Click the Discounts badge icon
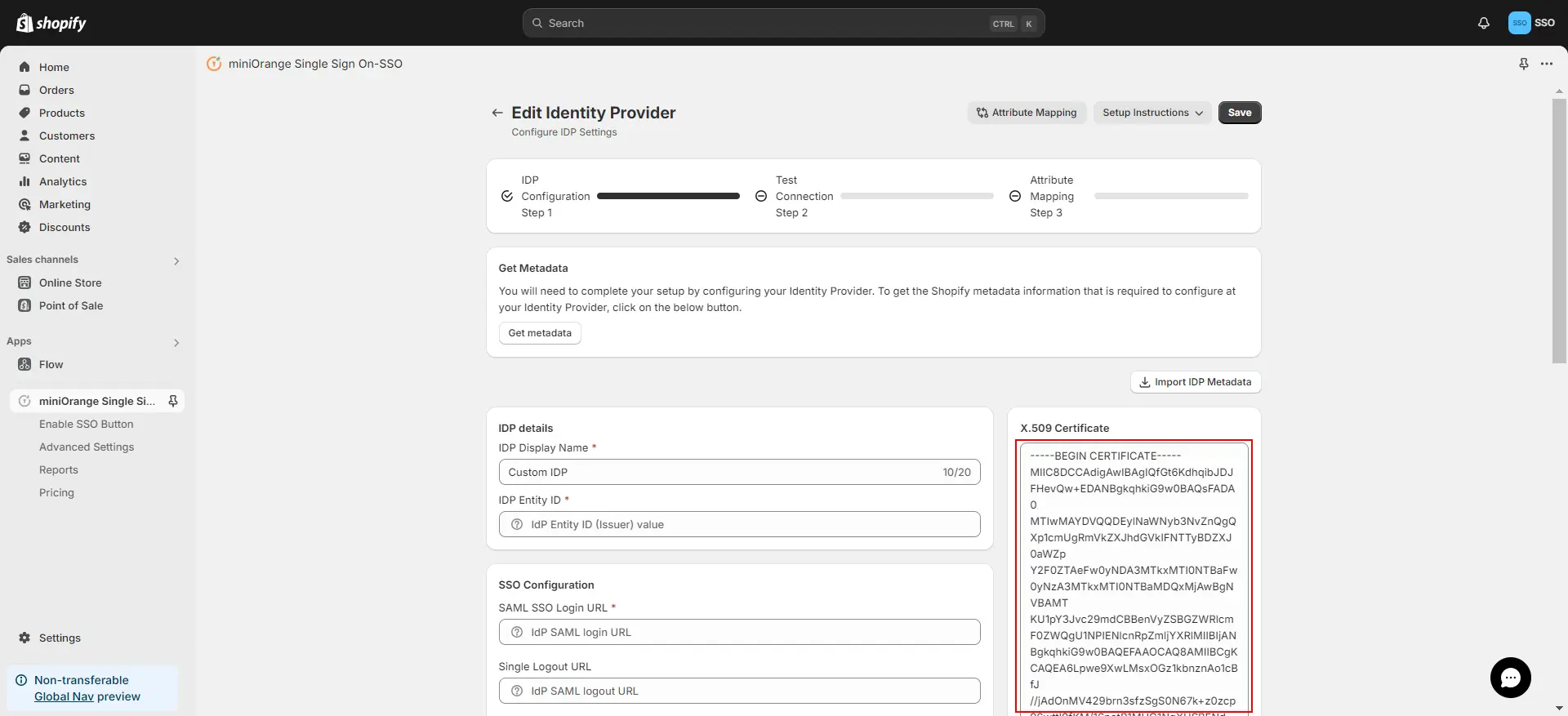This screenshot has width=1568, height=716. coord(24,227)
